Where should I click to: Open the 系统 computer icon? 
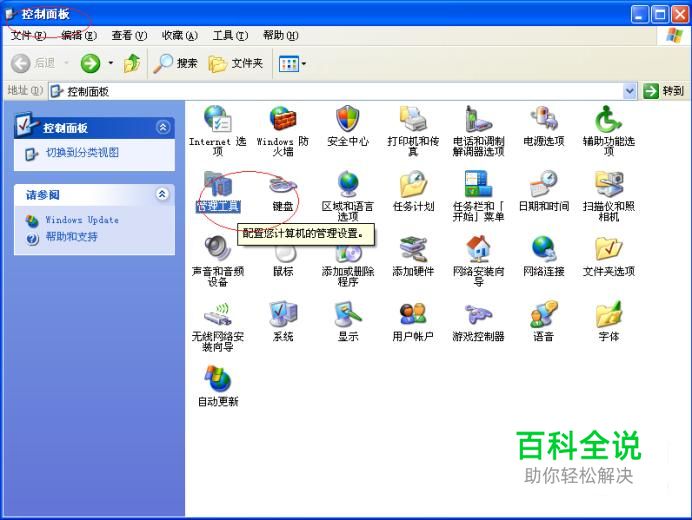tap(283, 314)
